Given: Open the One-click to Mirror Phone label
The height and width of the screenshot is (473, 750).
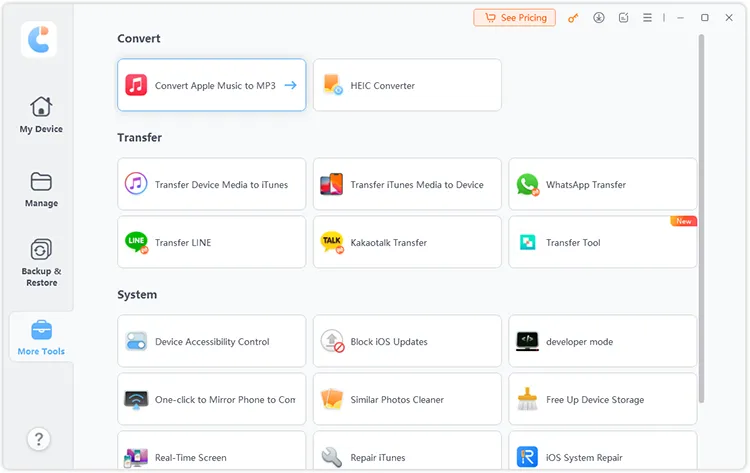Looking at the screenshot, I should [225, 399].
